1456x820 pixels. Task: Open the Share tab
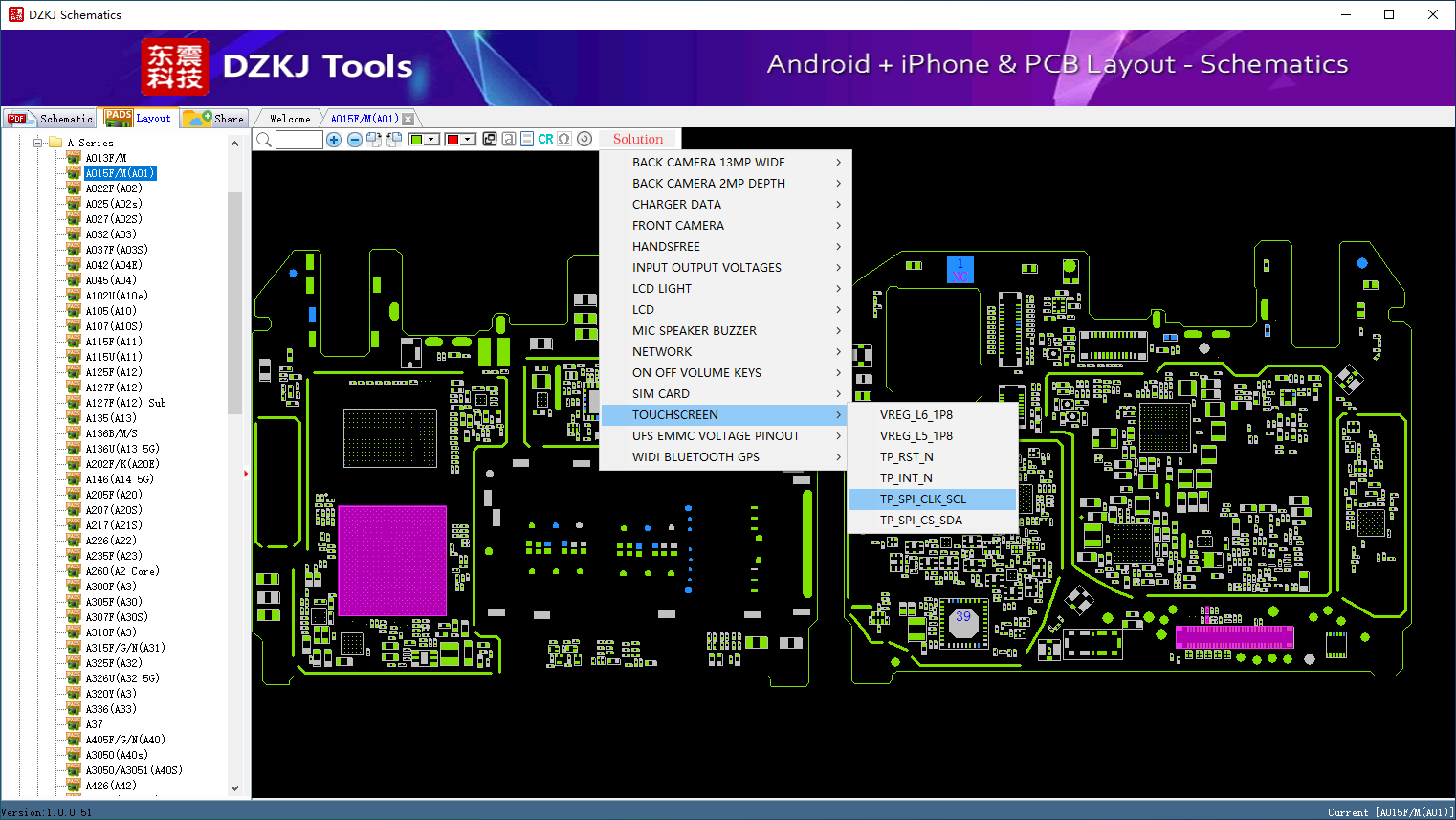[214, 119]
